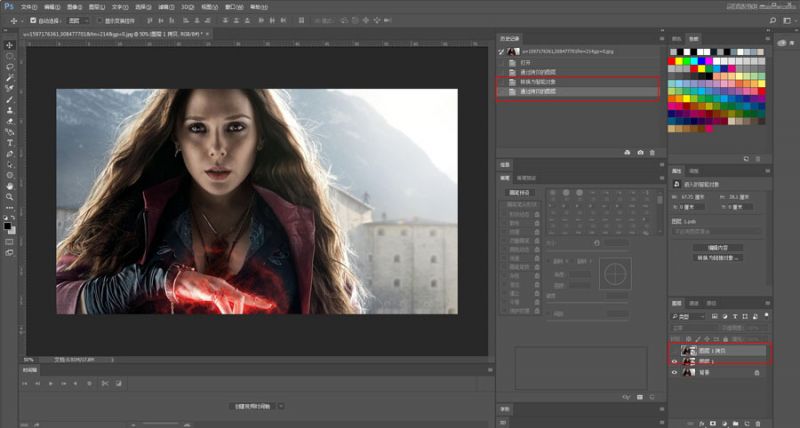The image size is (800, 428).
Task: Pick the red swatch in Swatches panel
Action: [674, 60]
